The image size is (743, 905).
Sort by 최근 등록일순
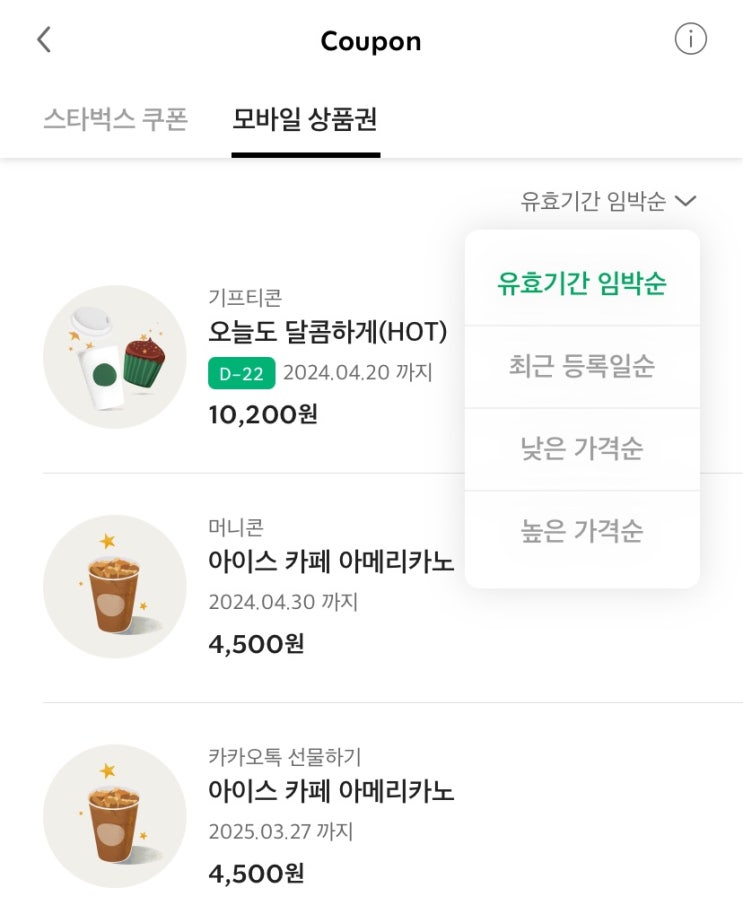tap(582, 366)
